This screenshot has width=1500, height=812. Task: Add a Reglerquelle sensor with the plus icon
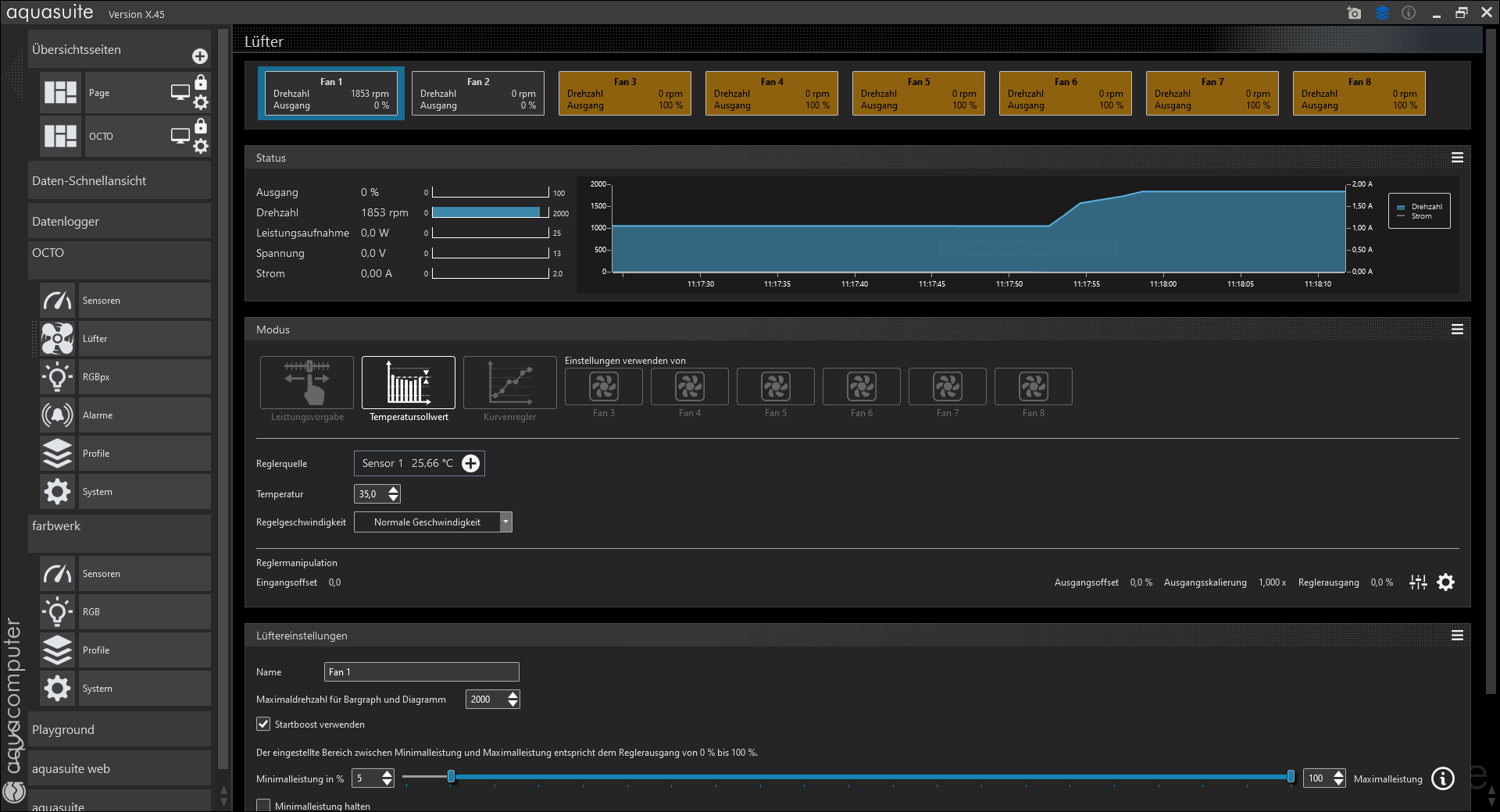pos(470,464)
